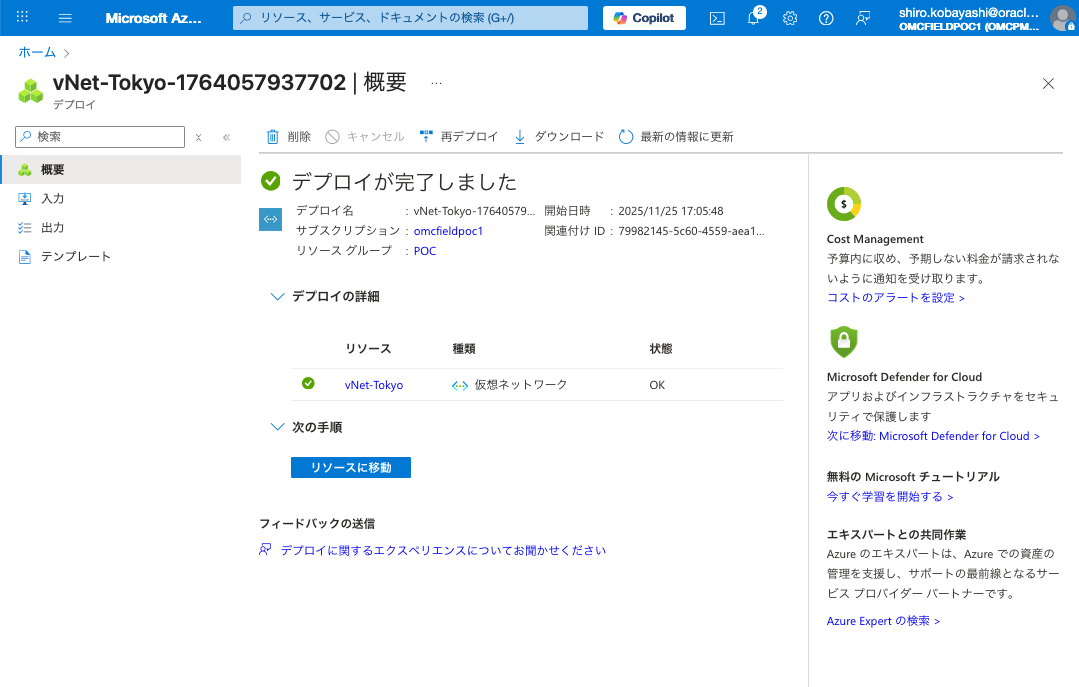Open the help question mark icon
The width and height of the screenshot is (1079, 687).
[826, 18]
